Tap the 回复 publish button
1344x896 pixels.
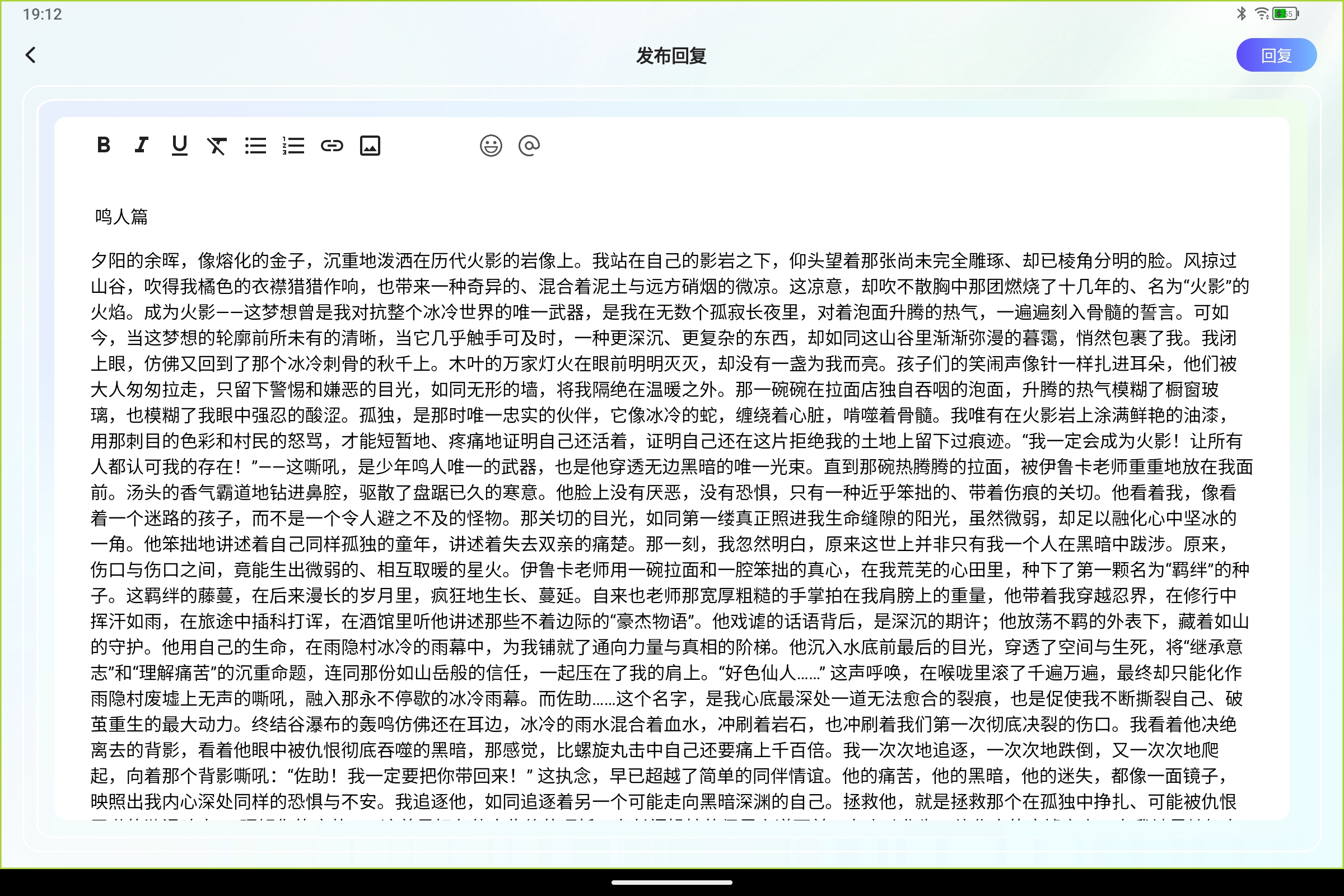[1277, 55]
